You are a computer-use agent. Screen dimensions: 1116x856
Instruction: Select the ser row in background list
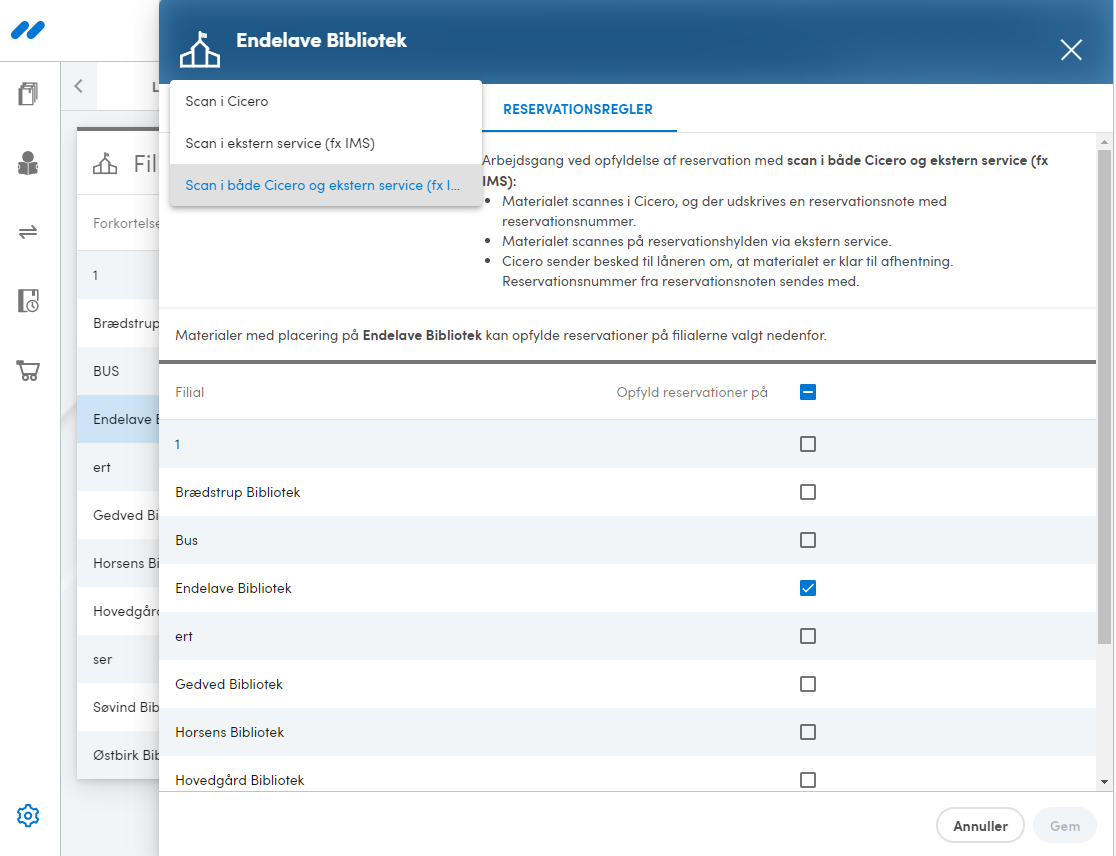point(118,660)
